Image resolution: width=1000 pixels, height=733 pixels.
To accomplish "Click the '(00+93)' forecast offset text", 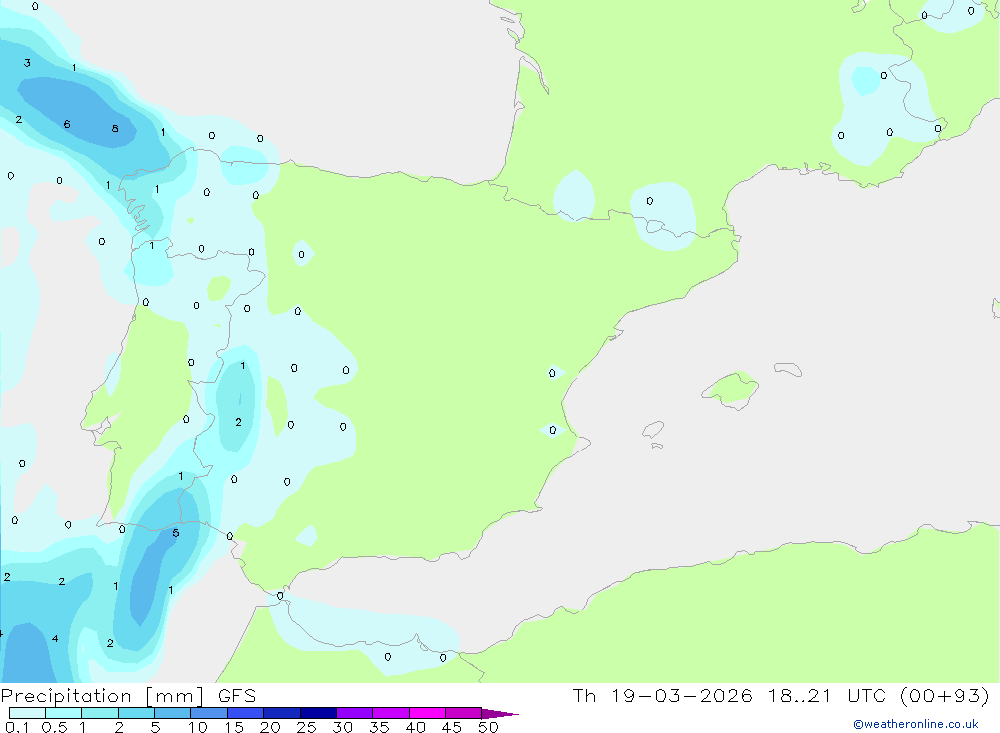I will tap(944, 696).
